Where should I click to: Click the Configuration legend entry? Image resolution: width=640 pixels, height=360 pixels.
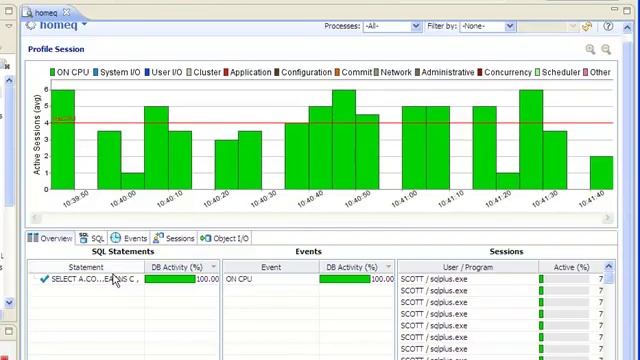click(303, 72)
